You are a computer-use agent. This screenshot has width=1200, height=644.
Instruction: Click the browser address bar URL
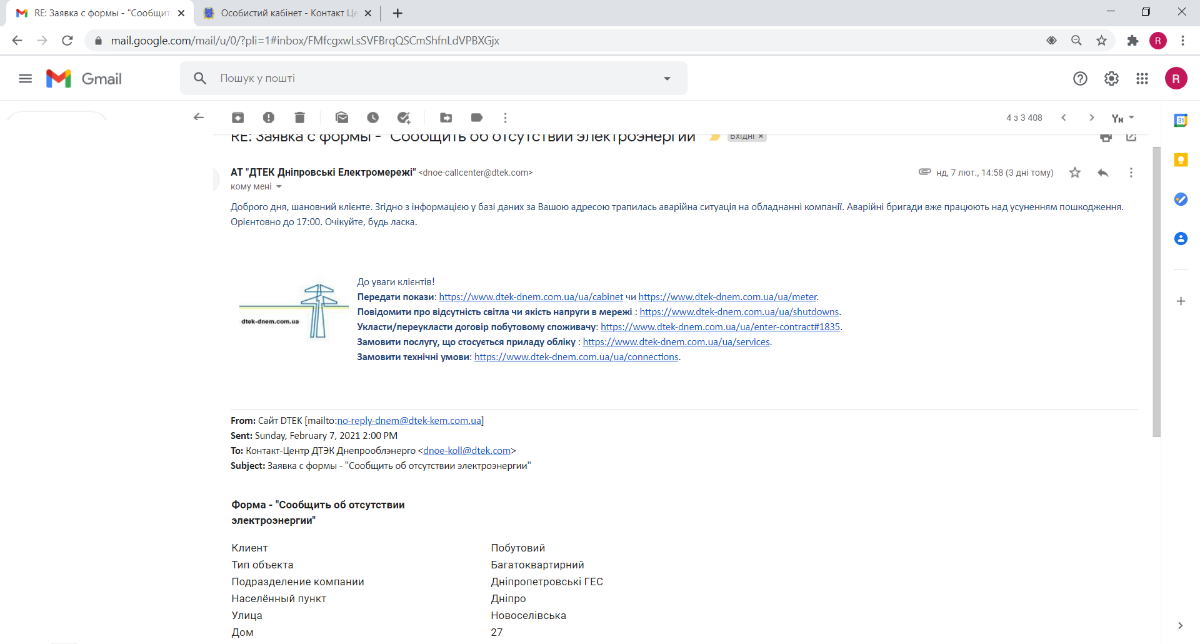tap(303, 41)
